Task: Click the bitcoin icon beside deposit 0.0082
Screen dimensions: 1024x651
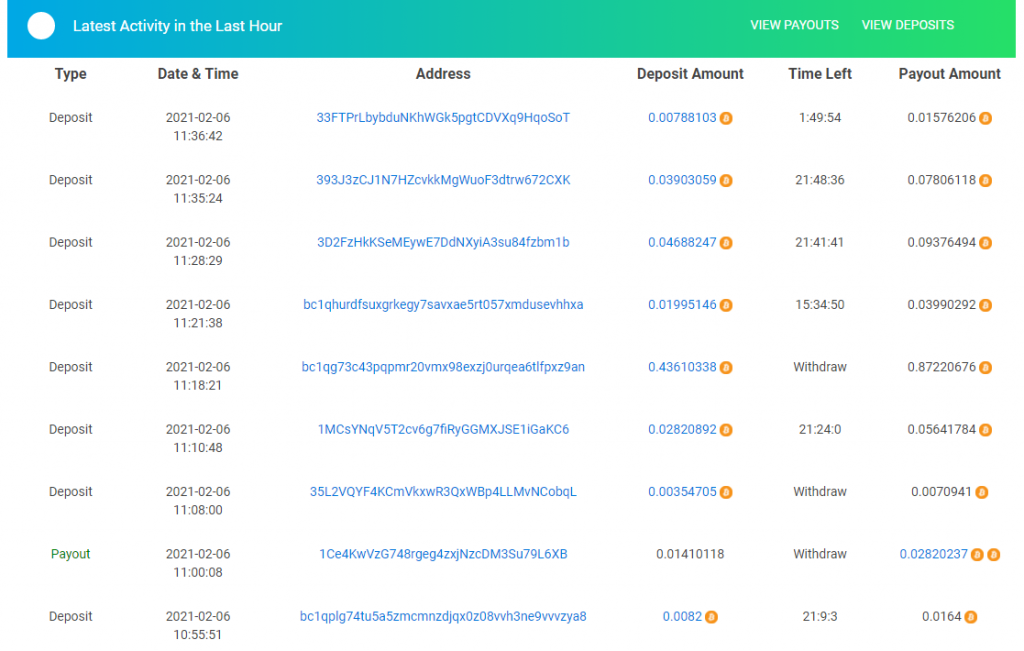Action: pyautogui.click(x=712, y=617)
